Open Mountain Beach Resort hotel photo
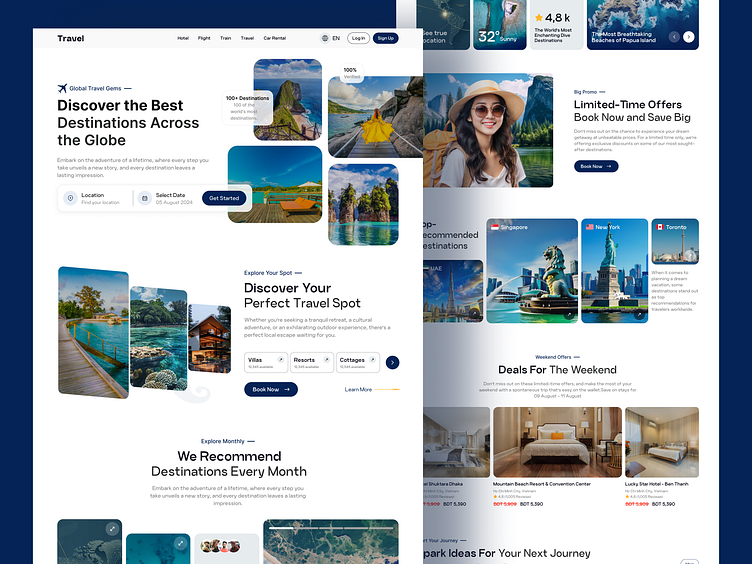Screen dimensions: 752x564 (x=557, y=442)
